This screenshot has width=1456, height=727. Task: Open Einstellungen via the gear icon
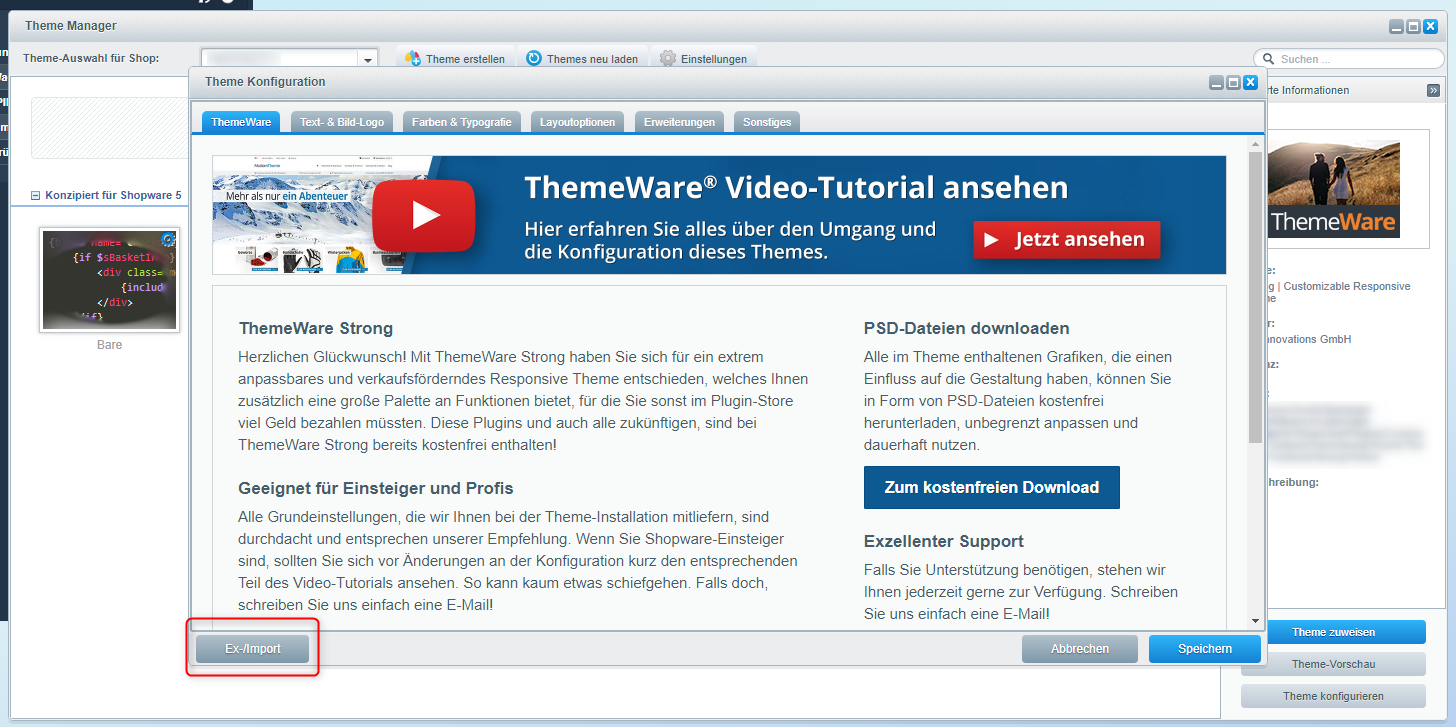click(666, 59)
